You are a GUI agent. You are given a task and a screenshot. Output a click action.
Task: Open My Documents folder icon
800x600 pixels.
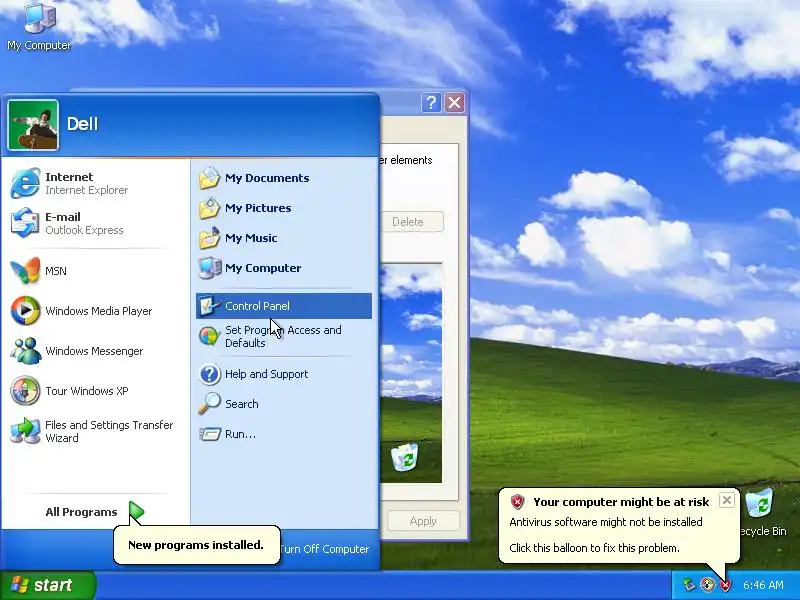pyautogui.click(x=209, y=178)
